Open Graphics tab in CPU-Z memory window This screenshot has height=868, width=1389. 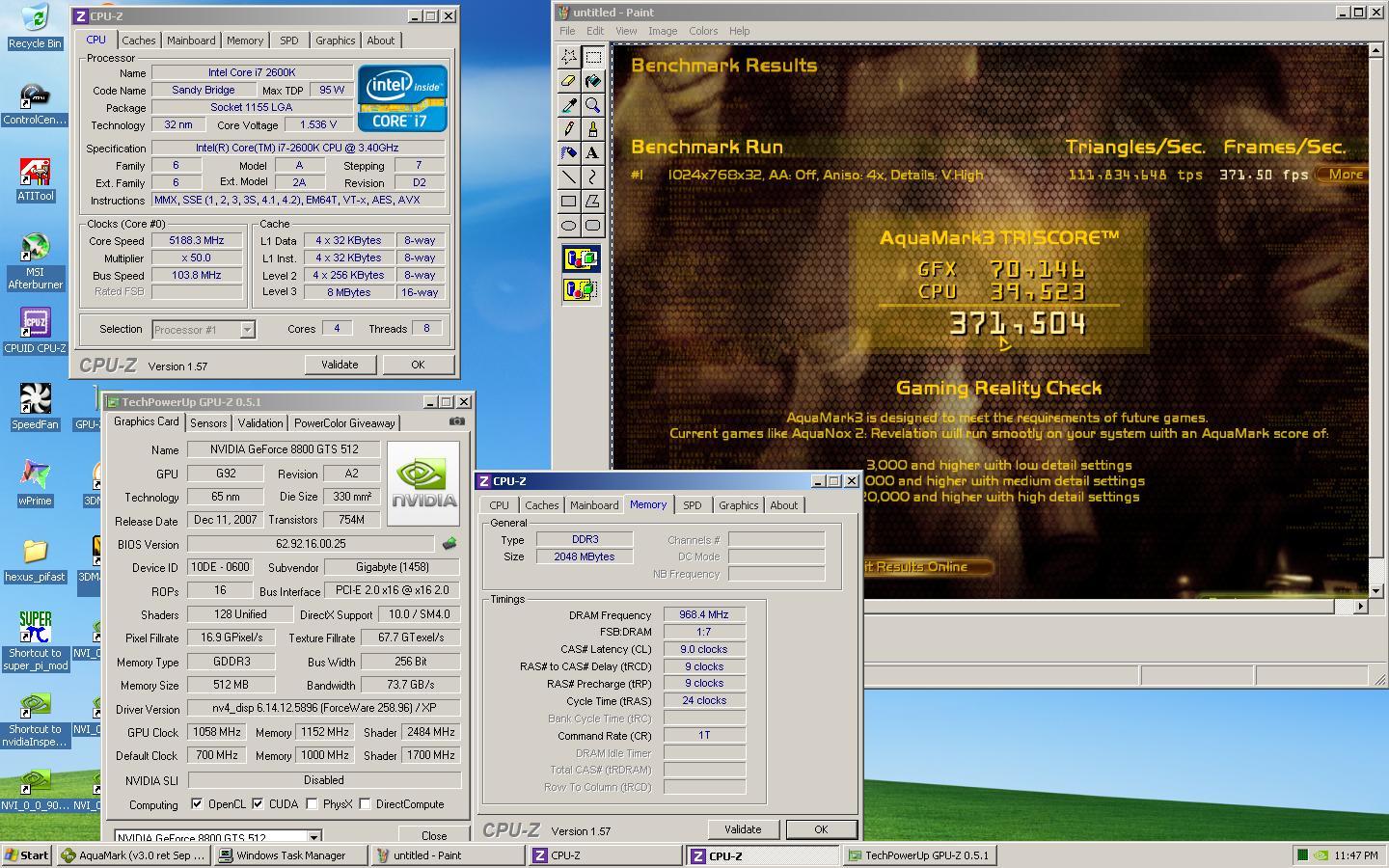coord(739,505)
